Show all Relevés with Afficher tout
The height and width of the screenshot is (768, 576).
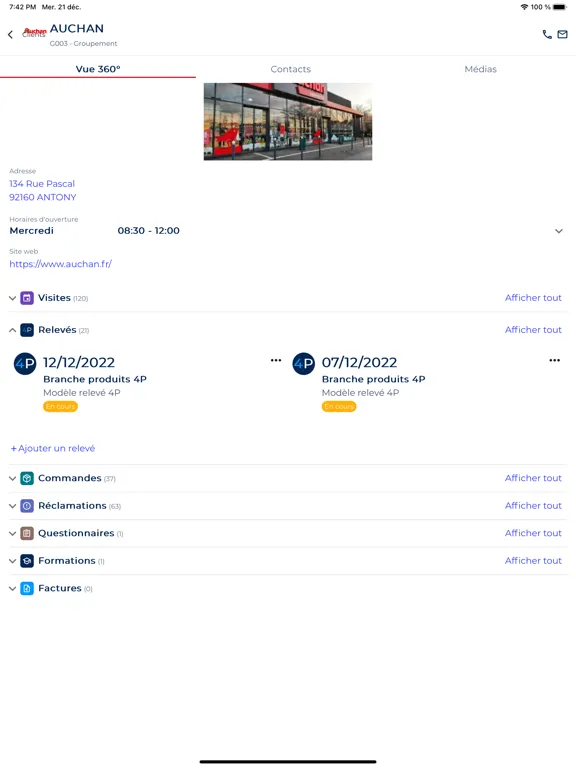[533, 330]
